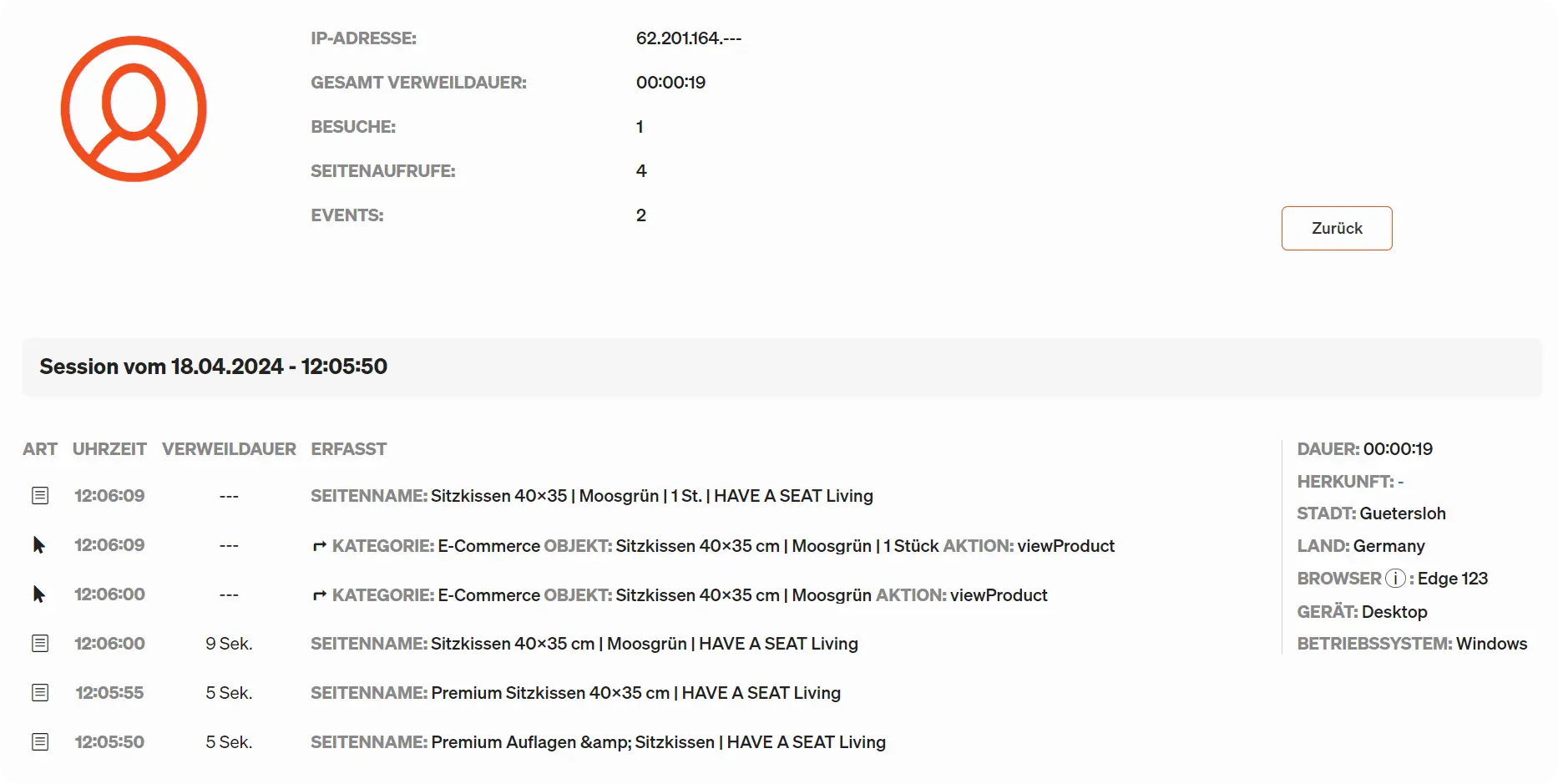Click the Premium Sitzkissen 40×35 cm page name
Image resolution: width=1558 pixels, height=784 pixels.
tap(635, 693)
